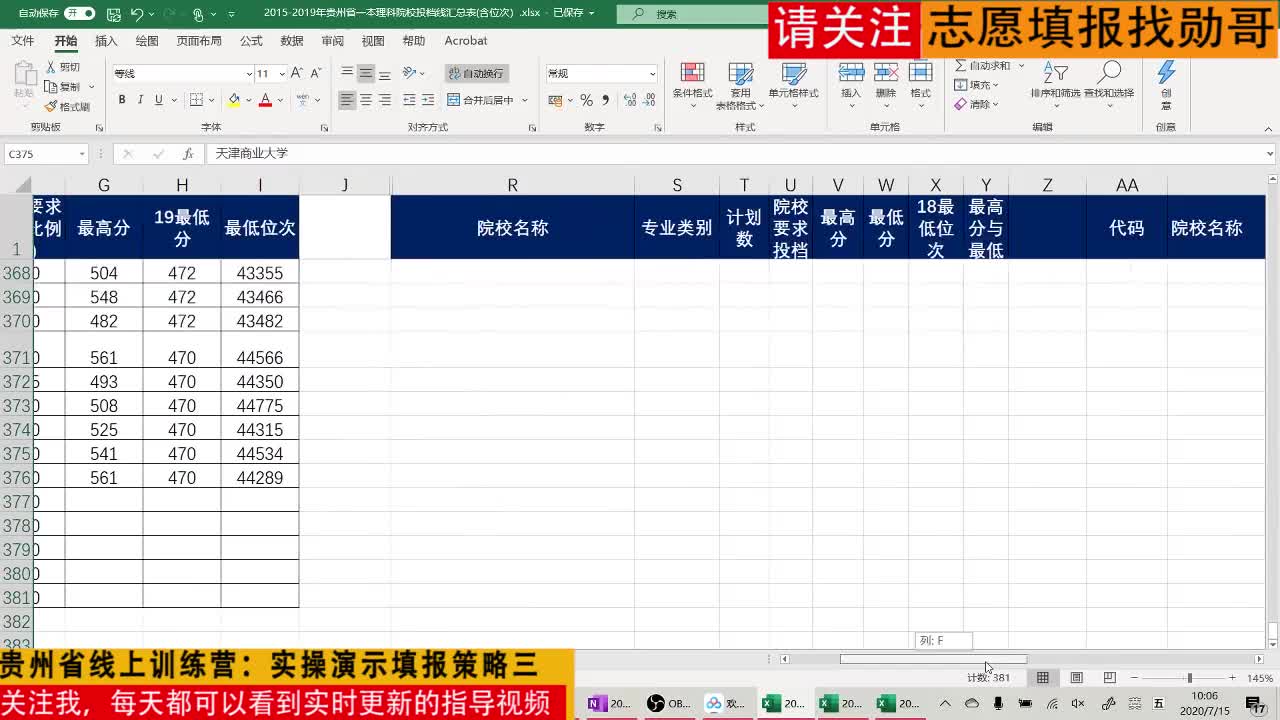Click the increase indent icon

coord(428,100)
